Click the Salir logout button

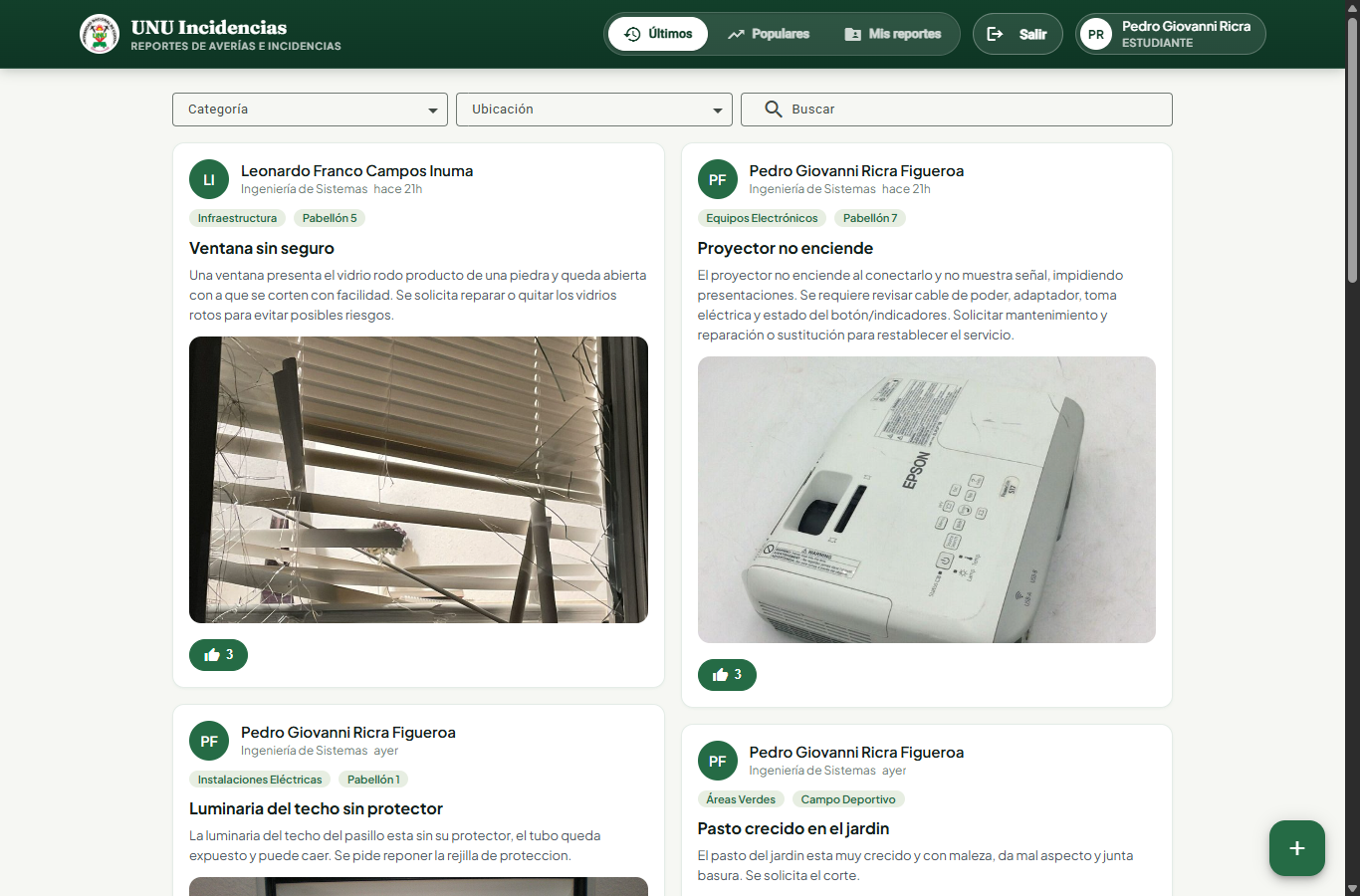[1018, 34]
